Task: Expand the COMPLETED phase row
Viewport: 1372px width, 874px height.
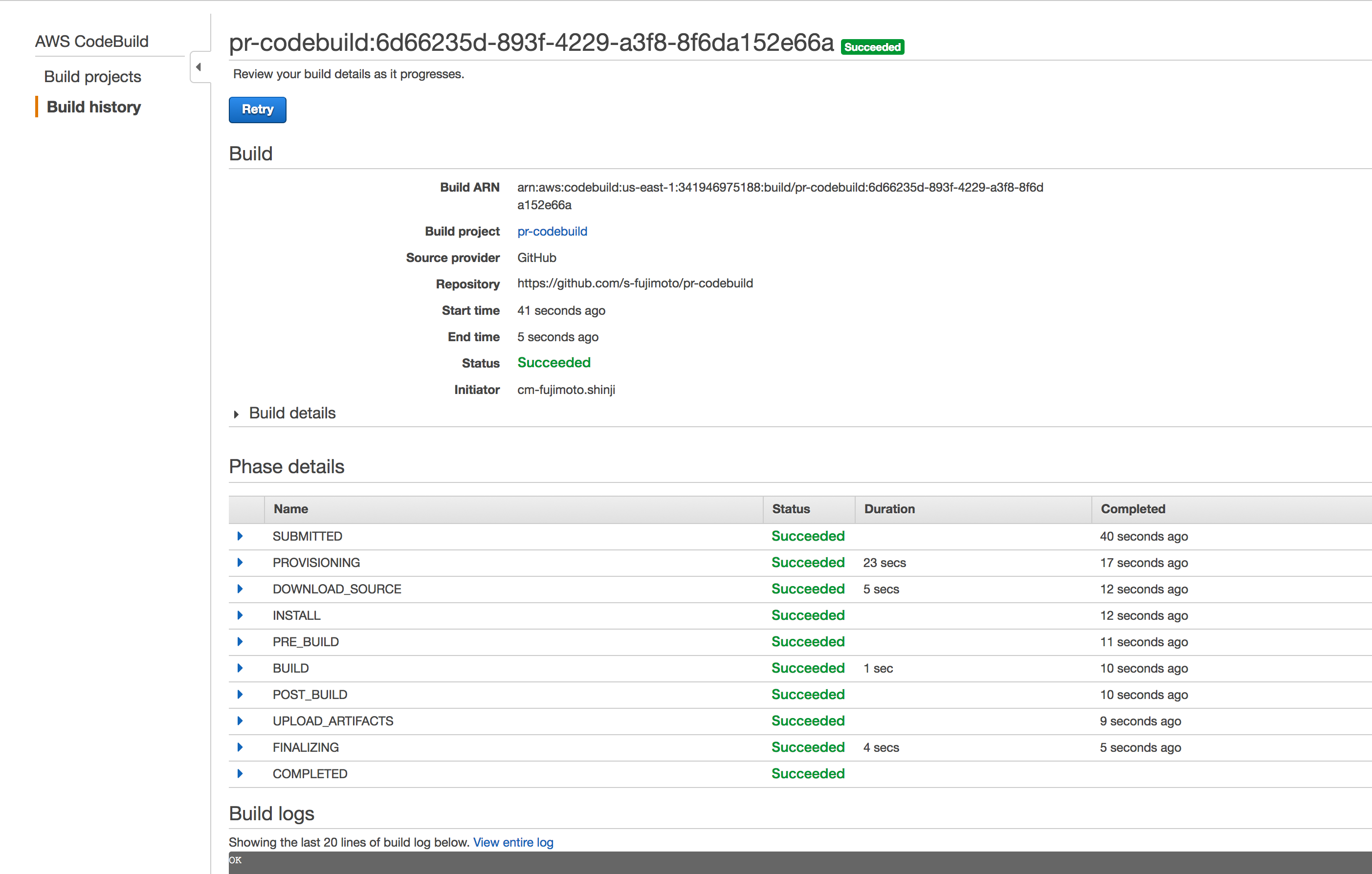Action: 240,773
